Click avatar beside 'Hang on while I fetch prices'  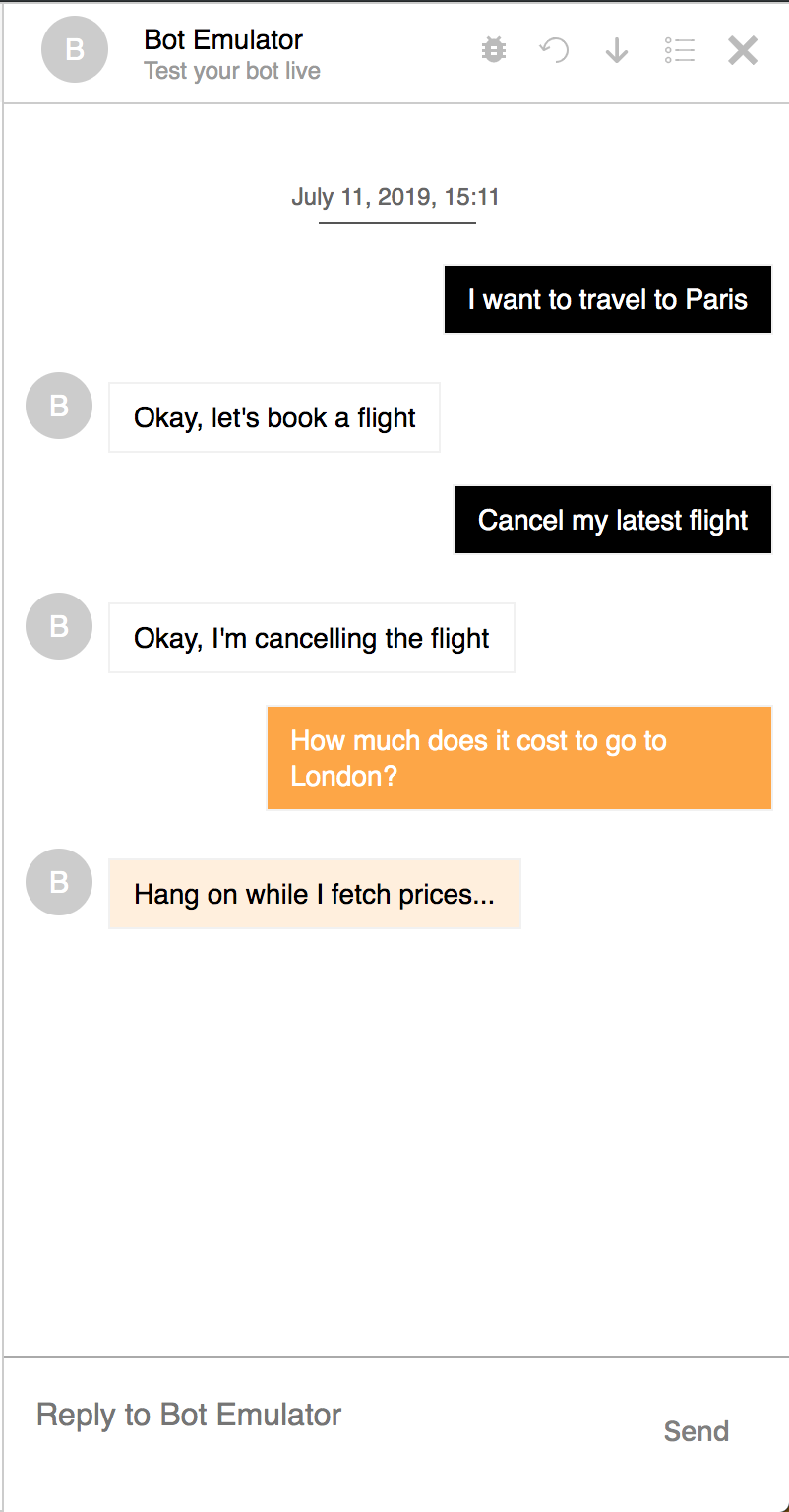(x=59, y=882)
